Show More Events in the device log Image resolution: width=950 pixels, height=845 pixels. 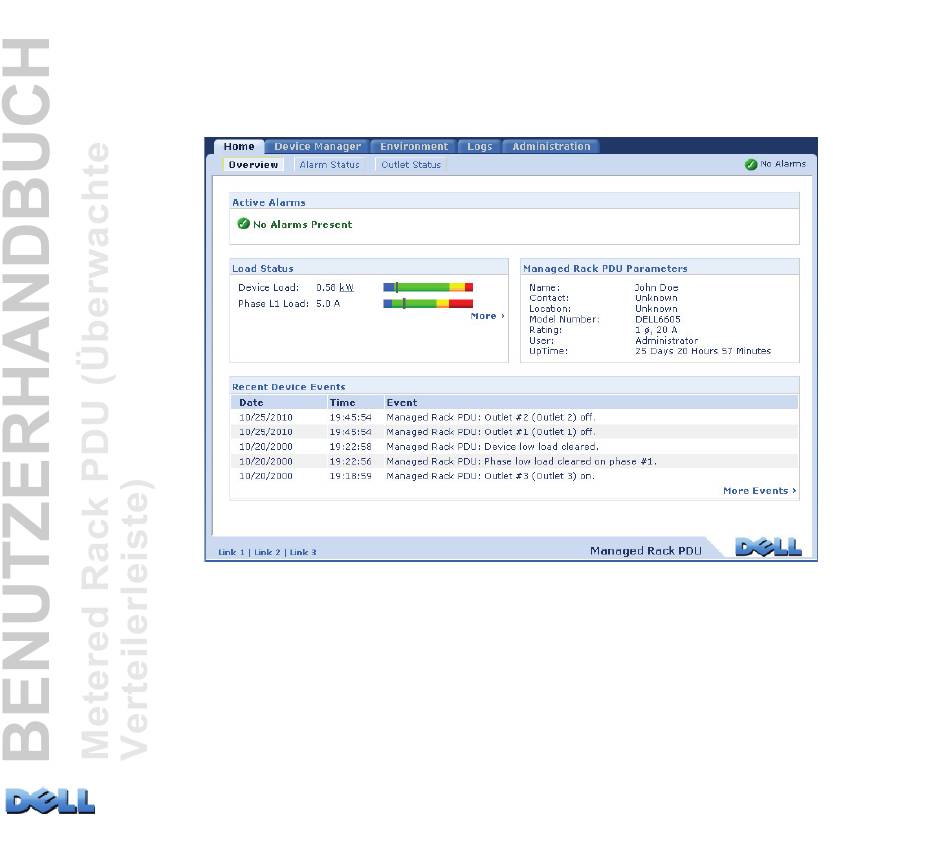coord(759,491)
